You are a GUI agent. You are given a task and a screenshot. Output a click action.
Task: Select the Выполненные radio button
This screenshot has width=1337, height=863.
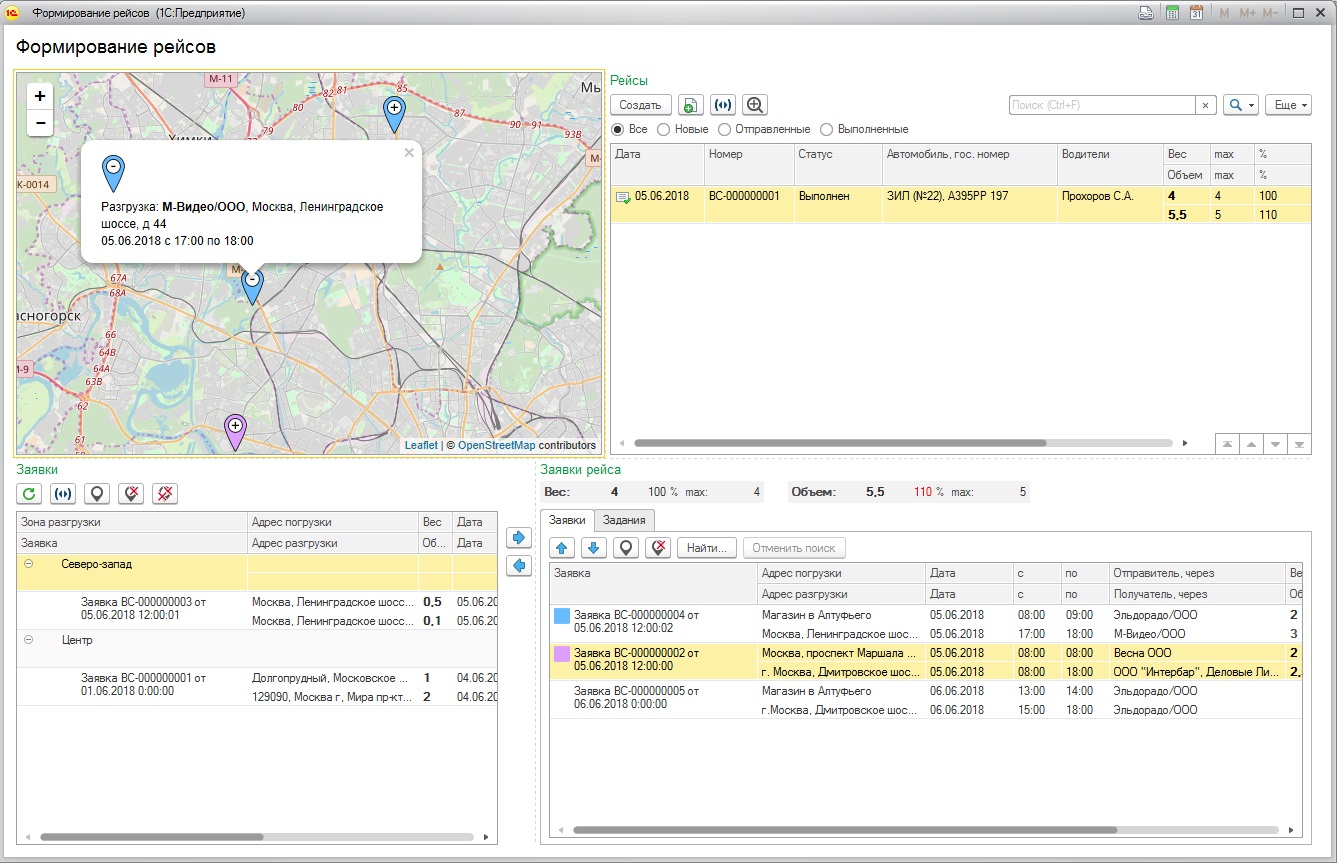click(x=826, y=129)
